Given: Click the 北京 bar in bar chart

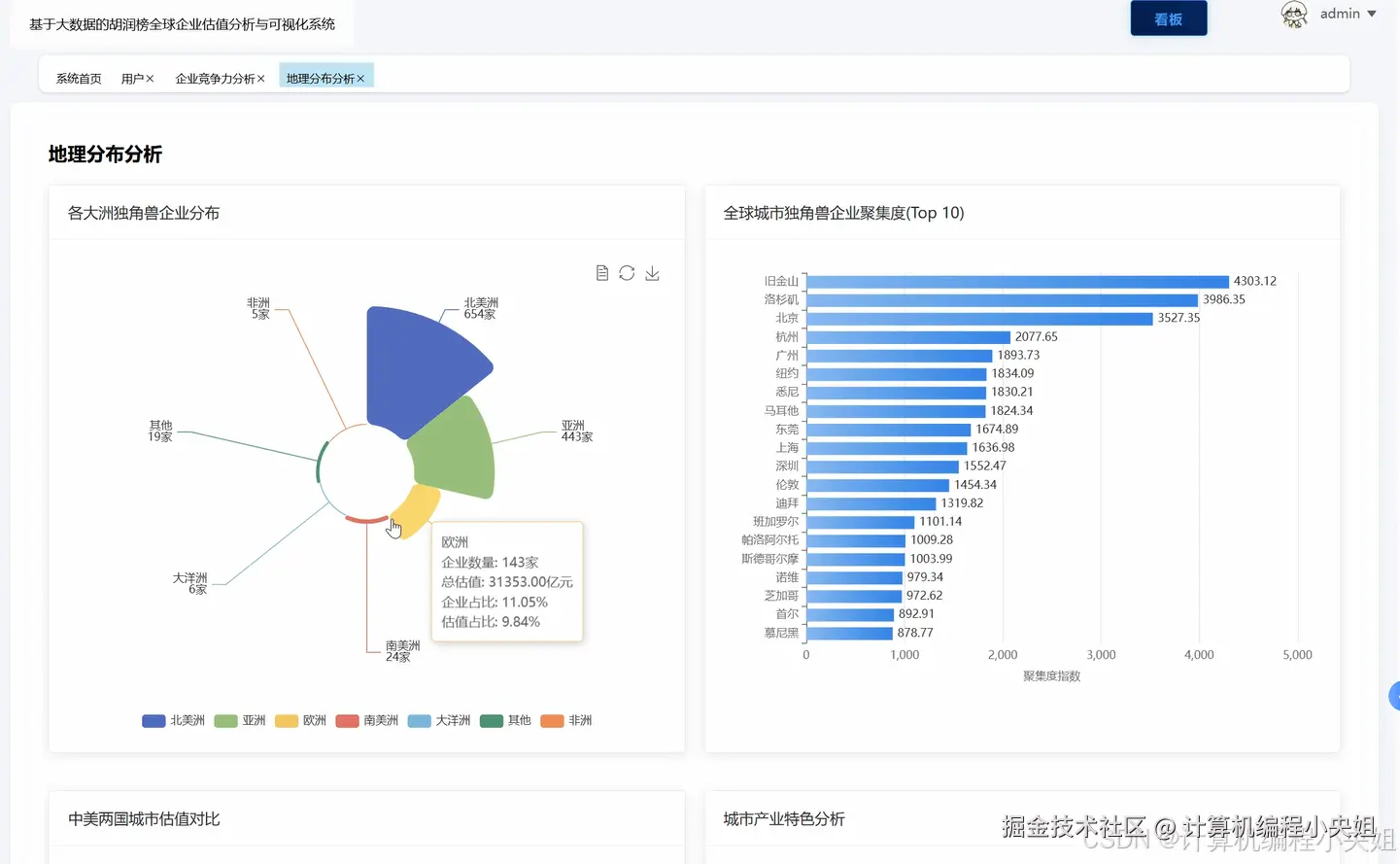Looking at the screenshot, I should coord(979,318).
